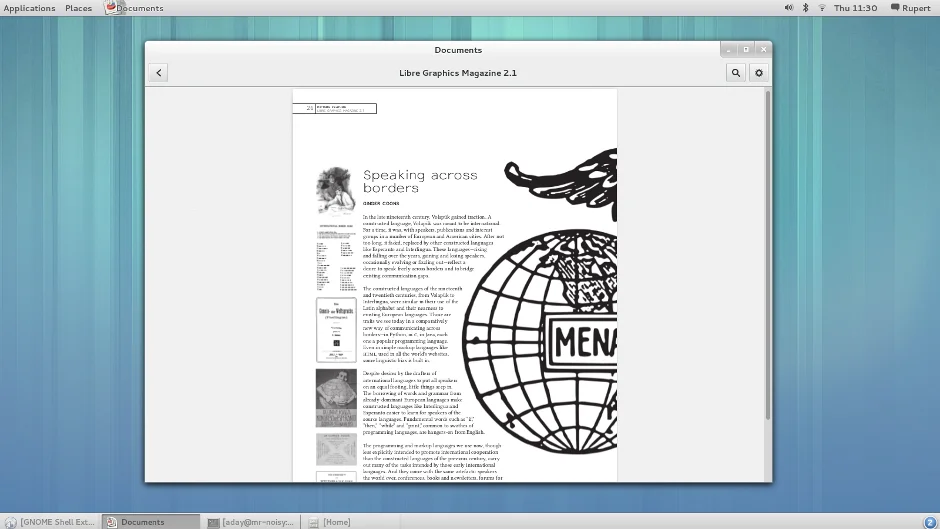Open the network wifi indicator
The height and width of the screenshot is (529, 940).
click(x=822, y=8)
